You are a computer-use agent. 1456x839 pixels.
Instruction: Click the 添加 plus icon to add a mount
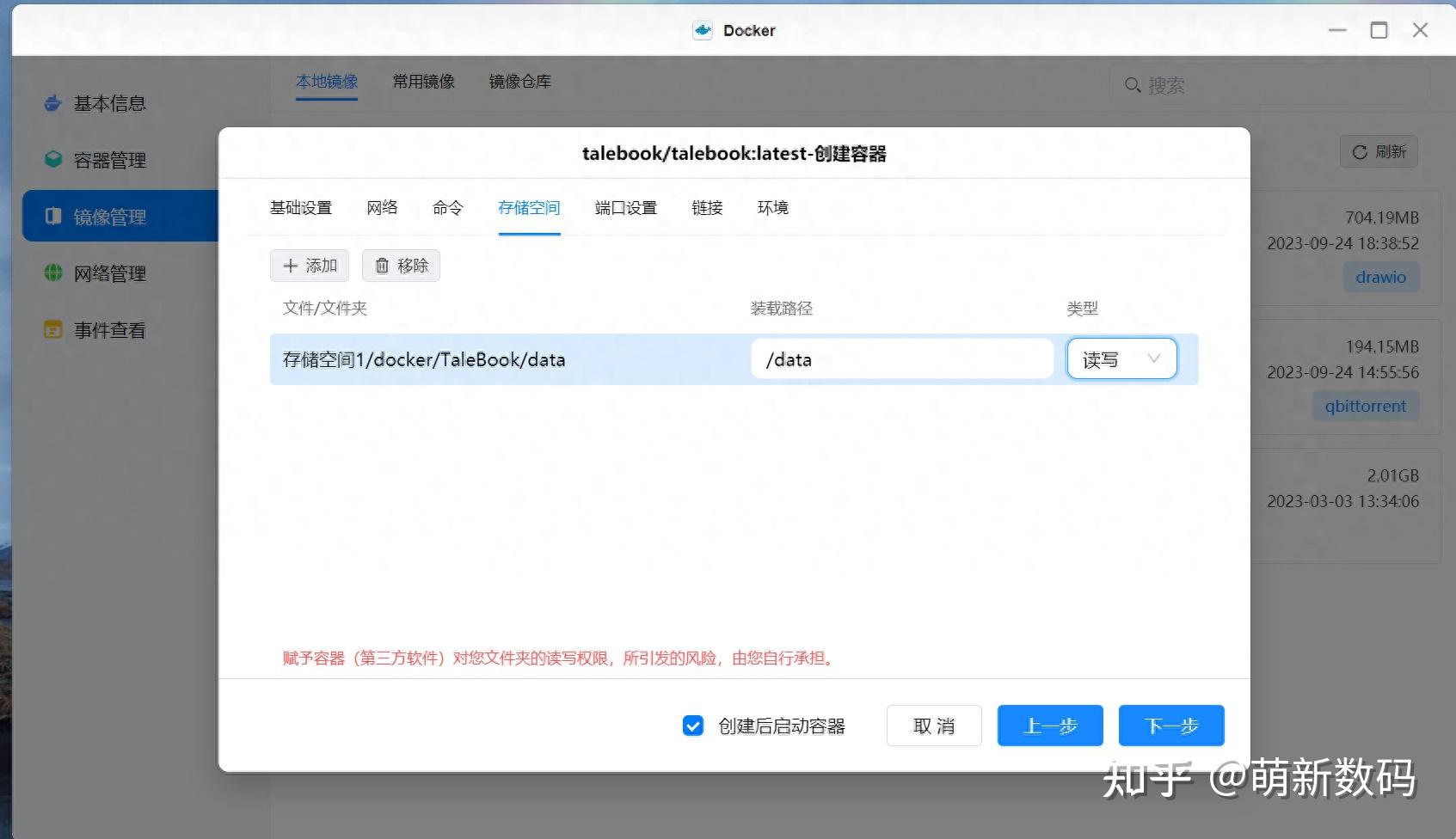(292, 266)
